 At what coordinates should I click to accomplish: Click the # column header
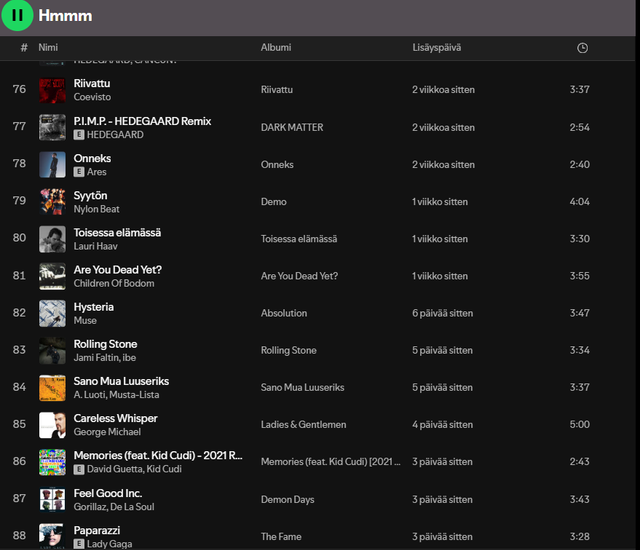pyautogui.click(x=24, y=48)
